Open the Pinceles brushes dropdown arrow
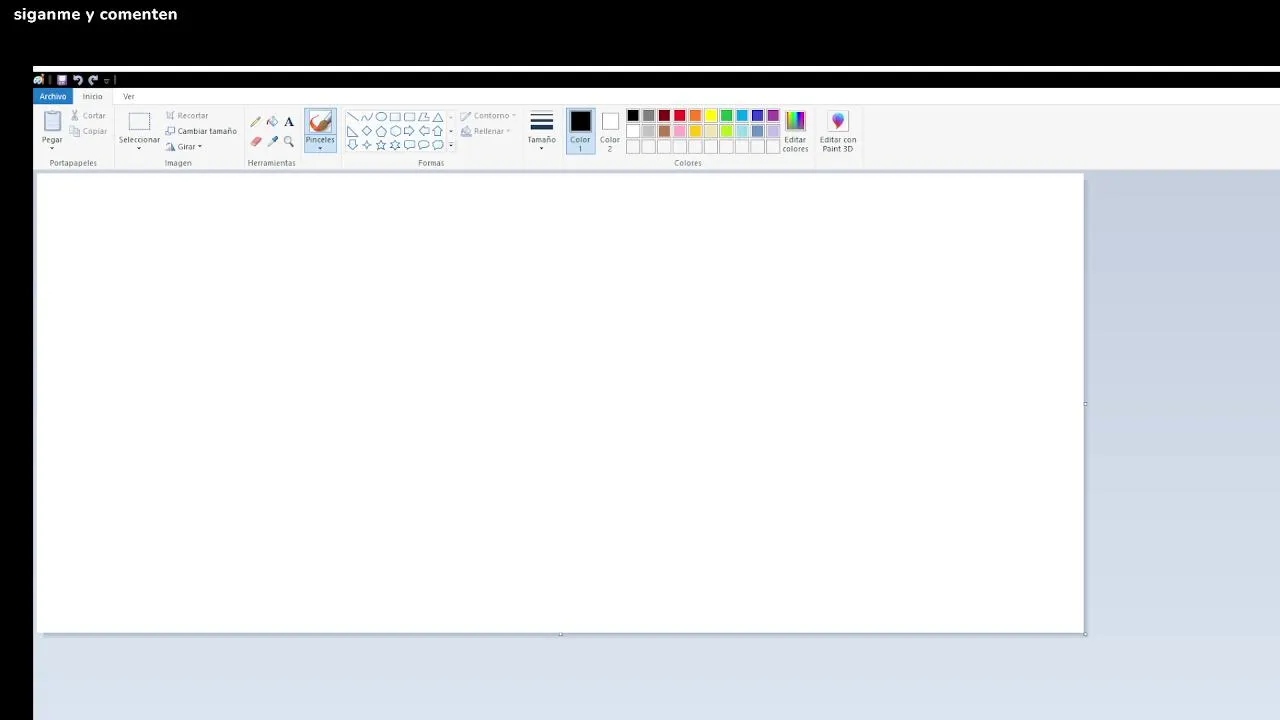Viewport: 1280px width, 720px height. (x=320, y=148)
